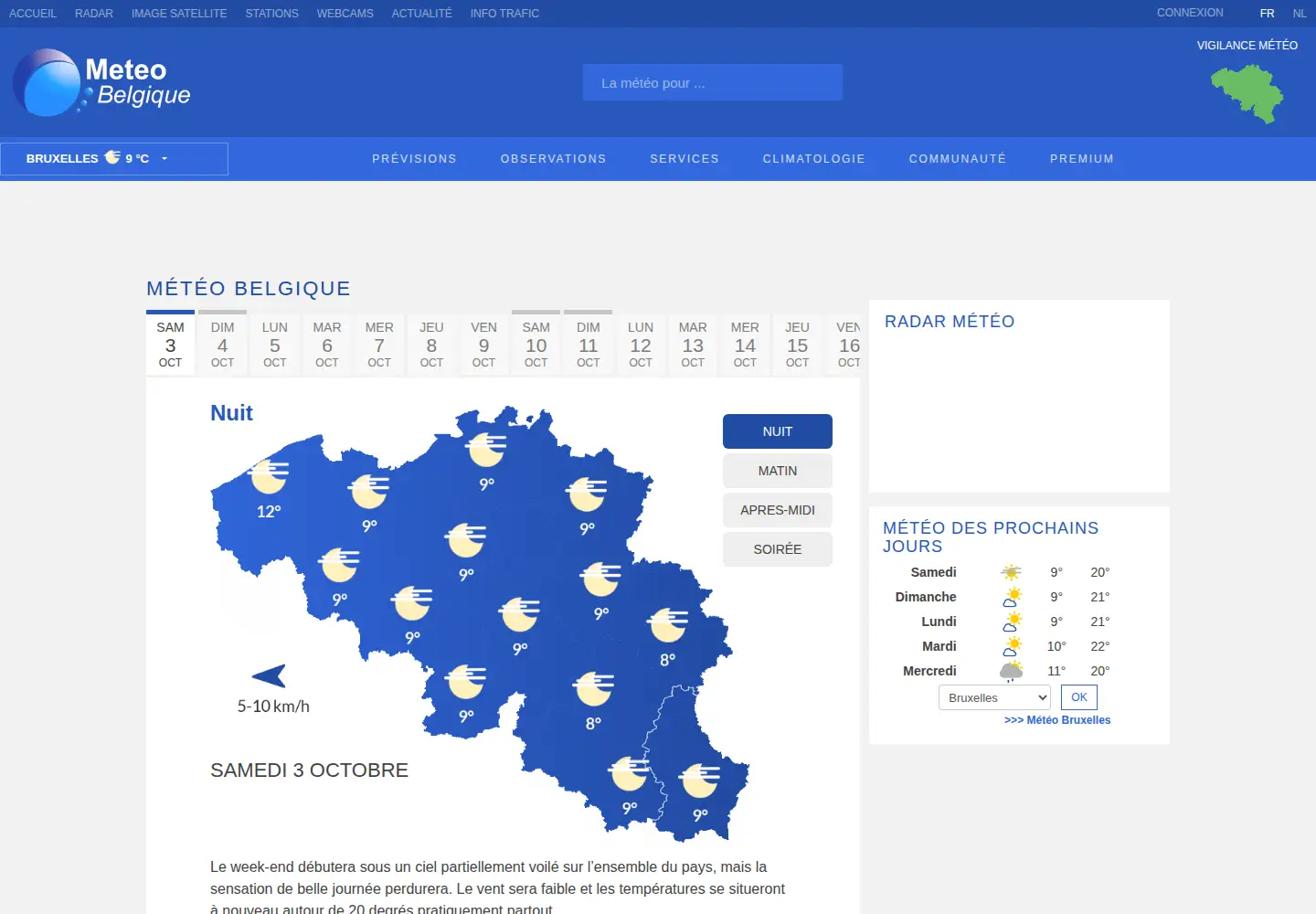Show the Apres-midi forecast map
The width and height of the screenshot is (1316, 914).
tap(778, 510)
